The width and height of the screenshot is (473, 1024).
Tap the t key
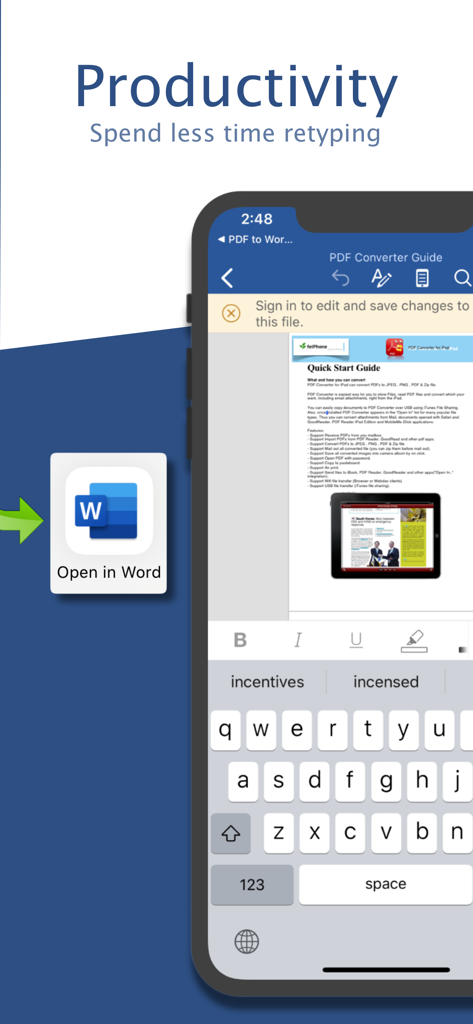[368, 729]
